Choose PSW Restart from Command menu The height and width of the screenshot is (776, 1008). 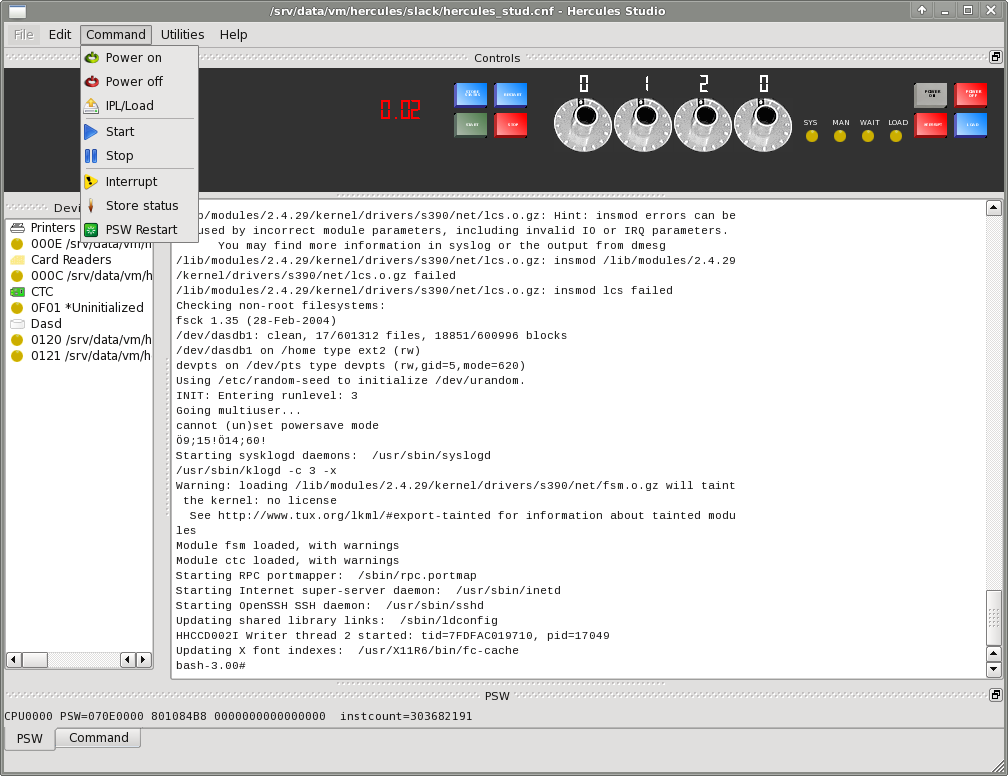140,230
